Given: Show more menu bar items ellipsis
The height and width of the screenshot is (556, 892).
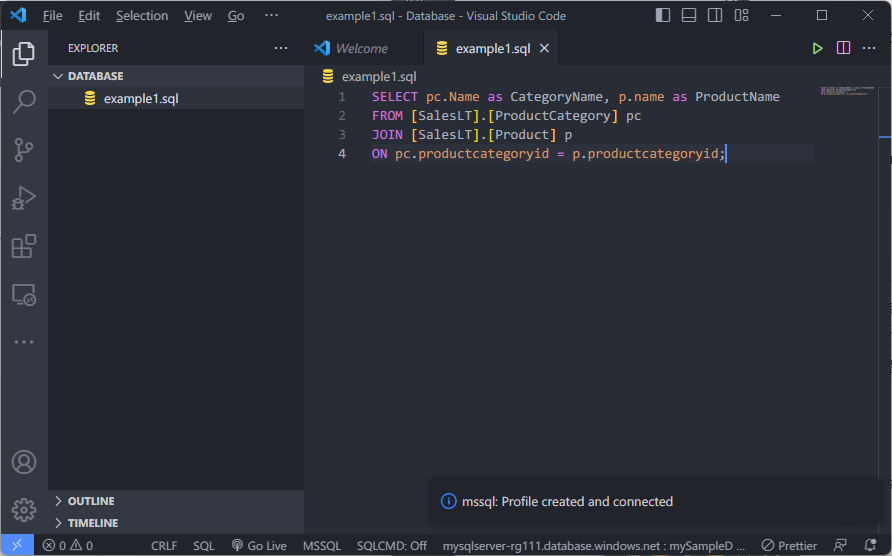Looking at the screenshot, I should coord(271,15).
